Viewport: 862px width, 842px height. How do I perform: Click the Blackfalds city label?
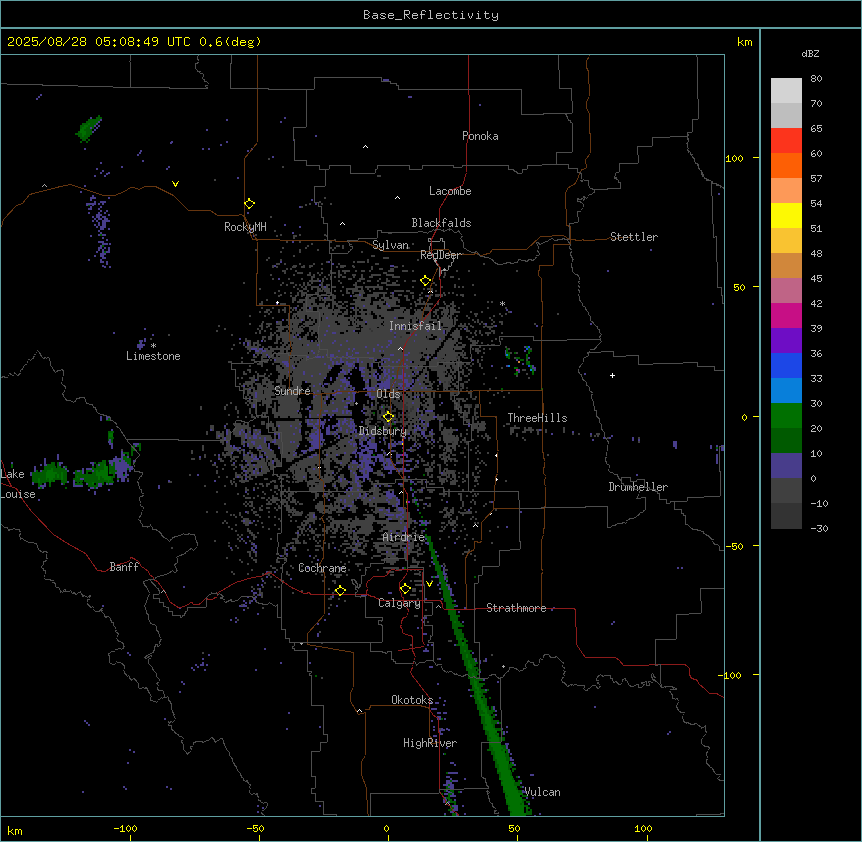(x=441, y=223)
